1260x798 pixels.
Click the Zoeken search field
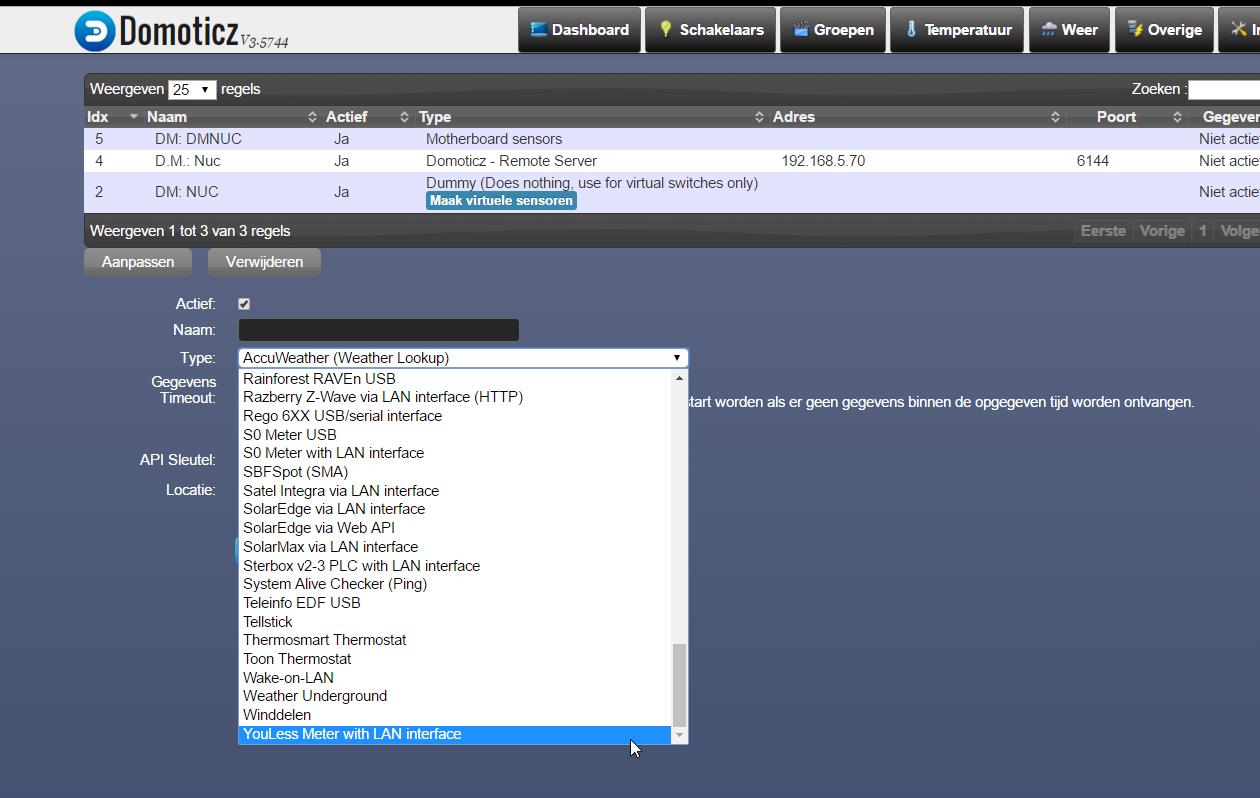[1224, 89]
